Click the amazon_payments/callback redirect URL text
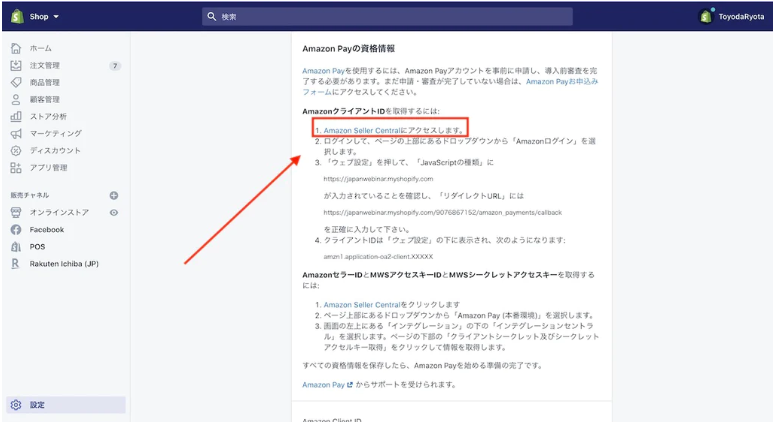The image size is (775, 425). point(443,212)
